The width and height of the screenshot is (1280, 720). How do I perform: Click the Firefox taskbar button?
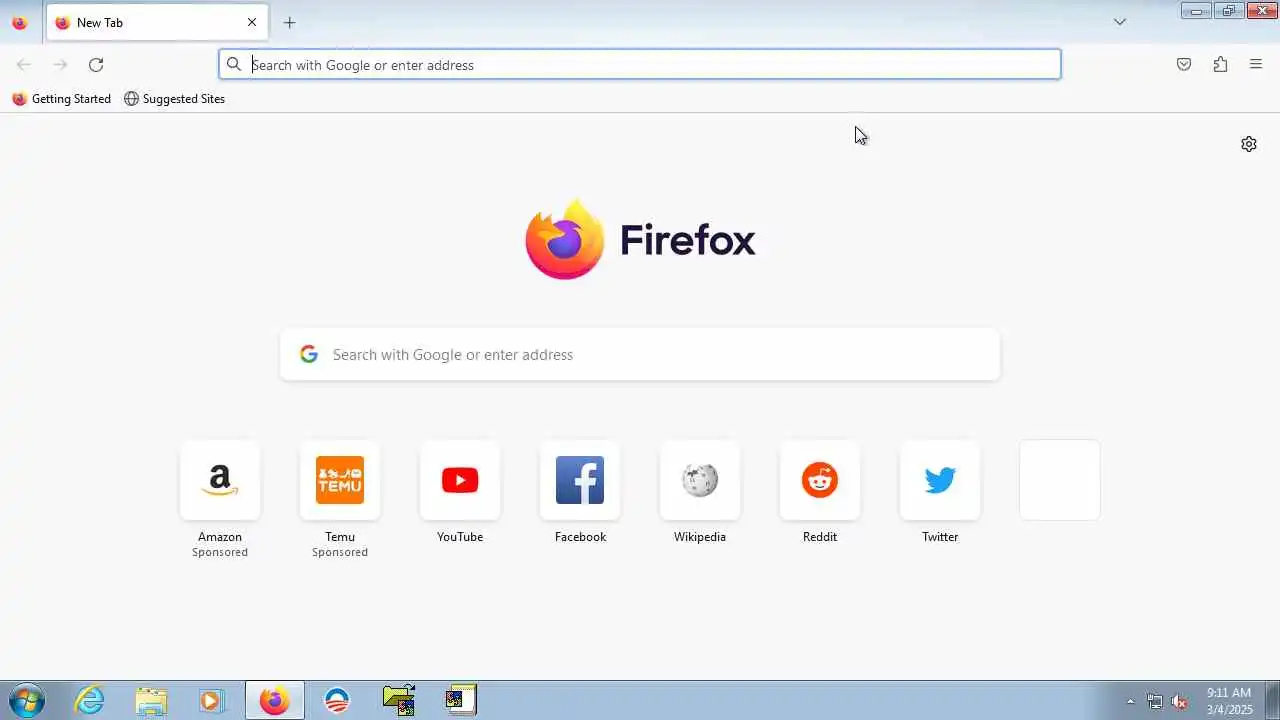tap(274, 700)
